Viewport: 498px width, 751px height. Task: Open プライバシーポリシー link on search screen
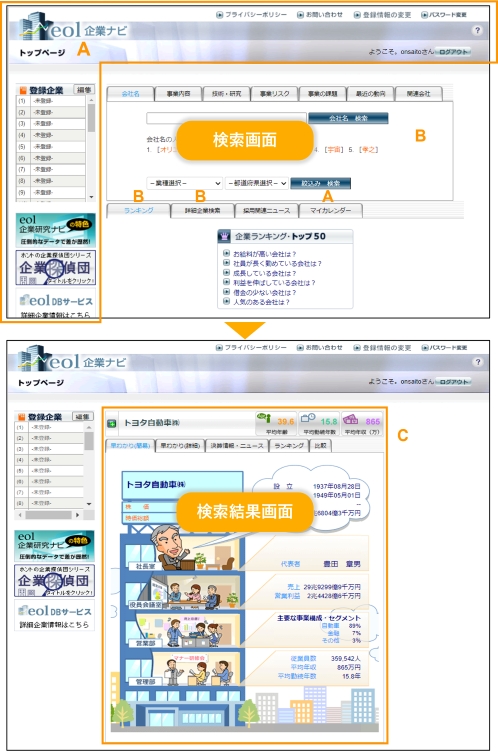click(x=251, y=15)
